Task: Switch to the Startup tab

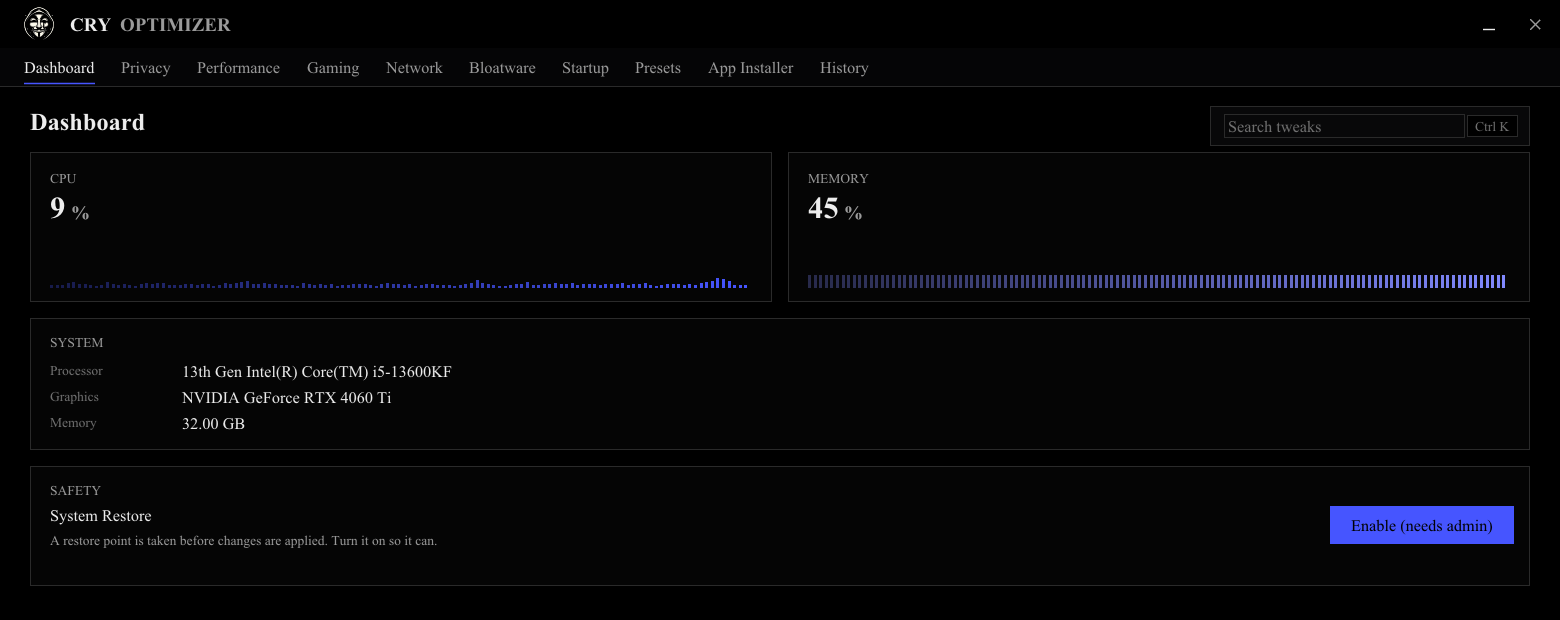Action: point(585,68)
